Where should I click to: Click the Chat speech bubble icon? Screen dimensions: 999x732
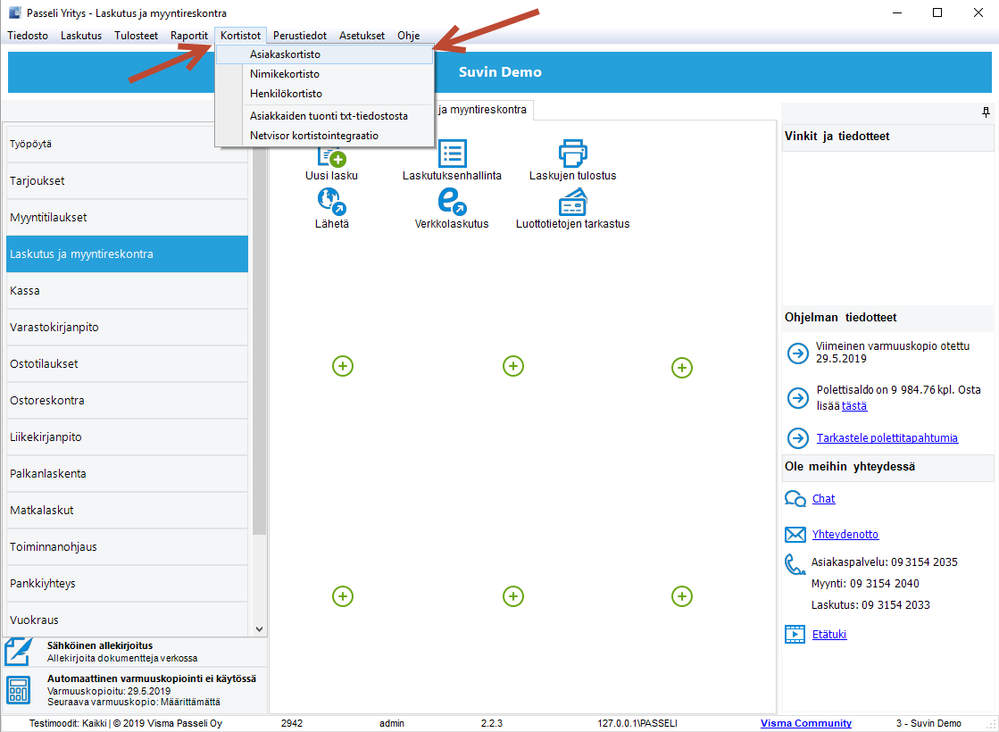pos(795,499)
